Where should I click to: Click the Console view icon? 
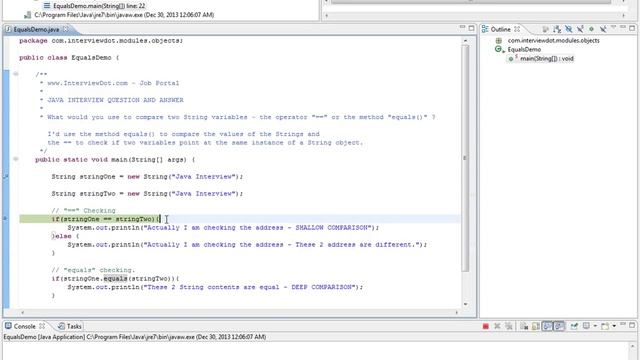point(8,326)
